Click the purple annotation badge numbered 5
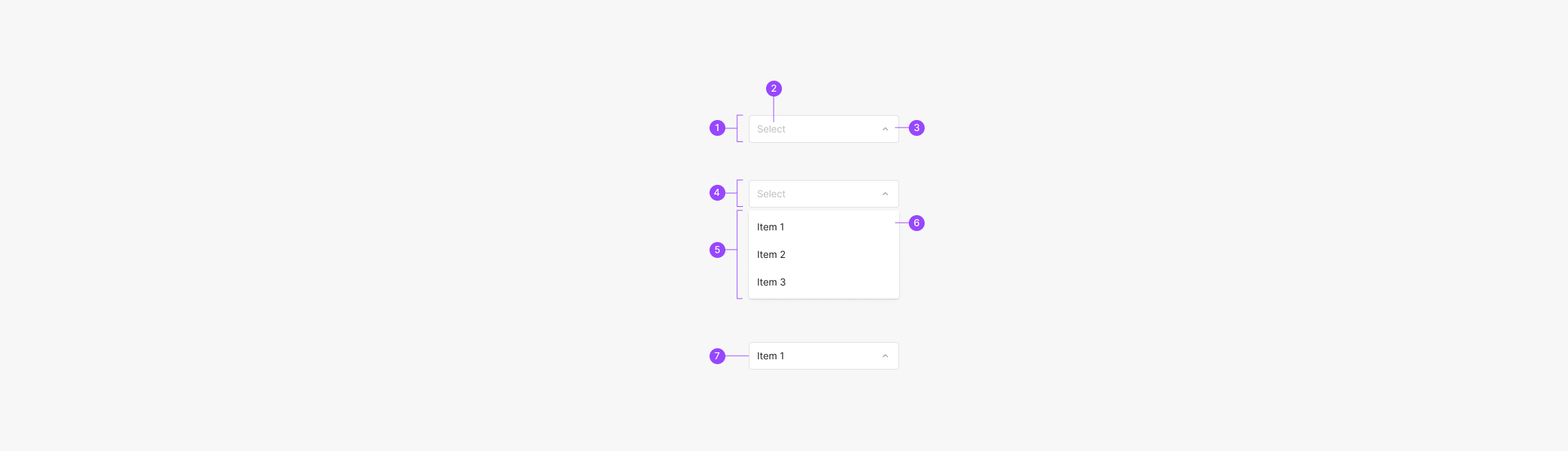Screen dimensions: 1568x451 [717, 250]
